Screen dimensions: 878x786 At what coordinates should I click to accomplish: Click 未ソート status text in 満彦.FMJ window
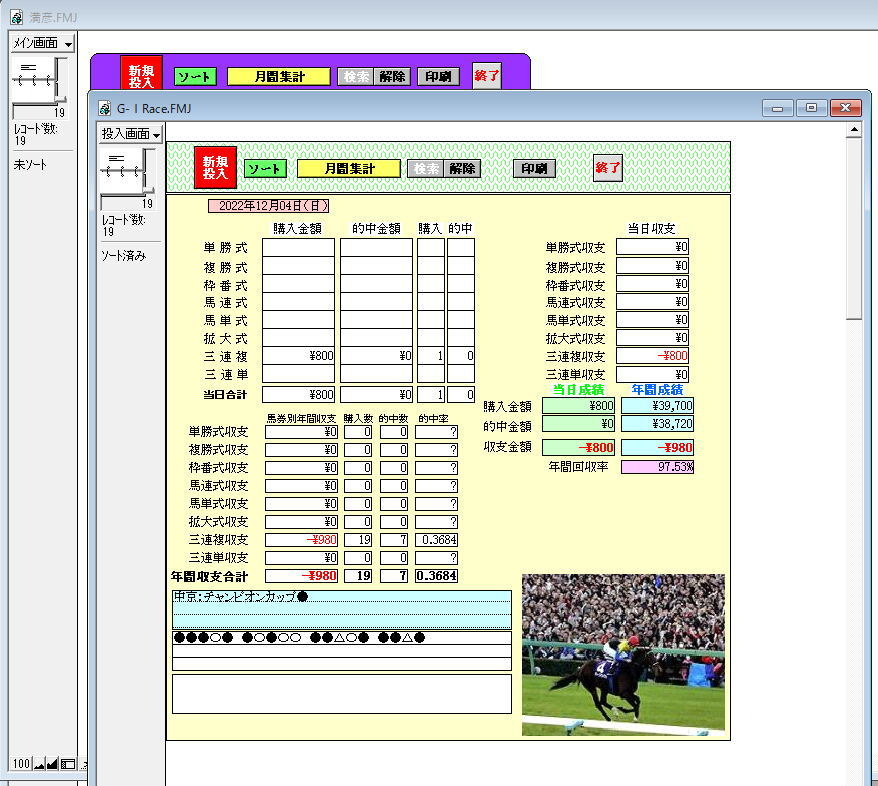click(30, 165)
